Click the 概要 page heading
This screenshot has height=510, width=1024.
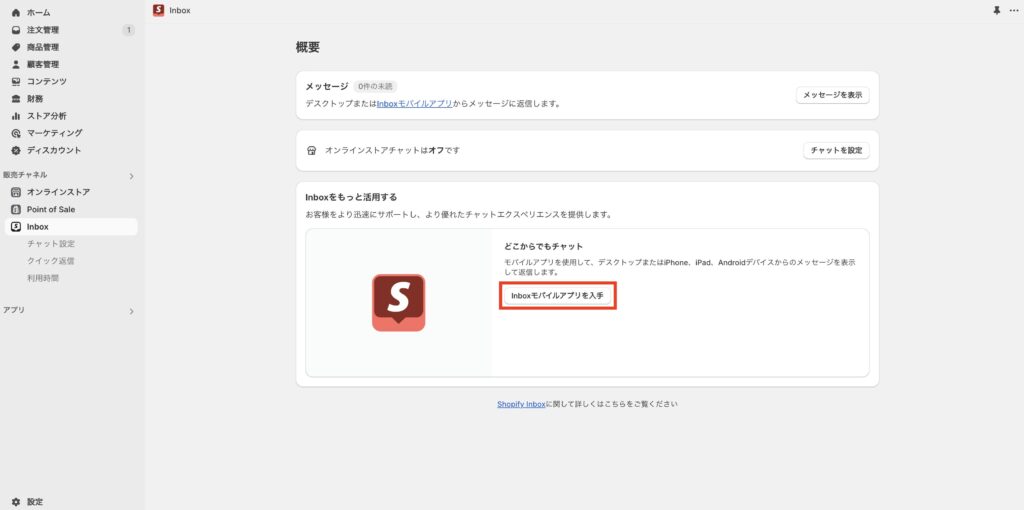click(308, 48)
